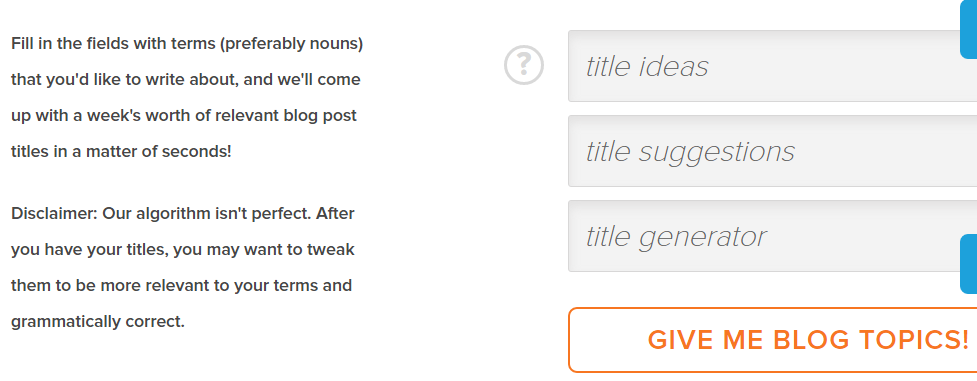Click the blue tab beside the title generator field
This screenshot has width=977, height=381.
968,264
